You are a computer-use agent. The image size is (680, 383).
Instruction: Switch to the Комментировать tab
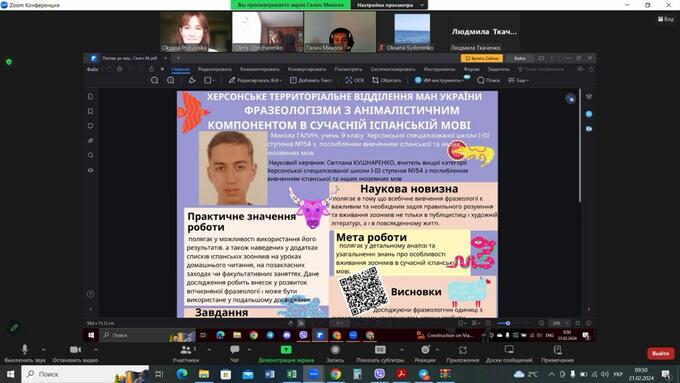coord(260,69)
